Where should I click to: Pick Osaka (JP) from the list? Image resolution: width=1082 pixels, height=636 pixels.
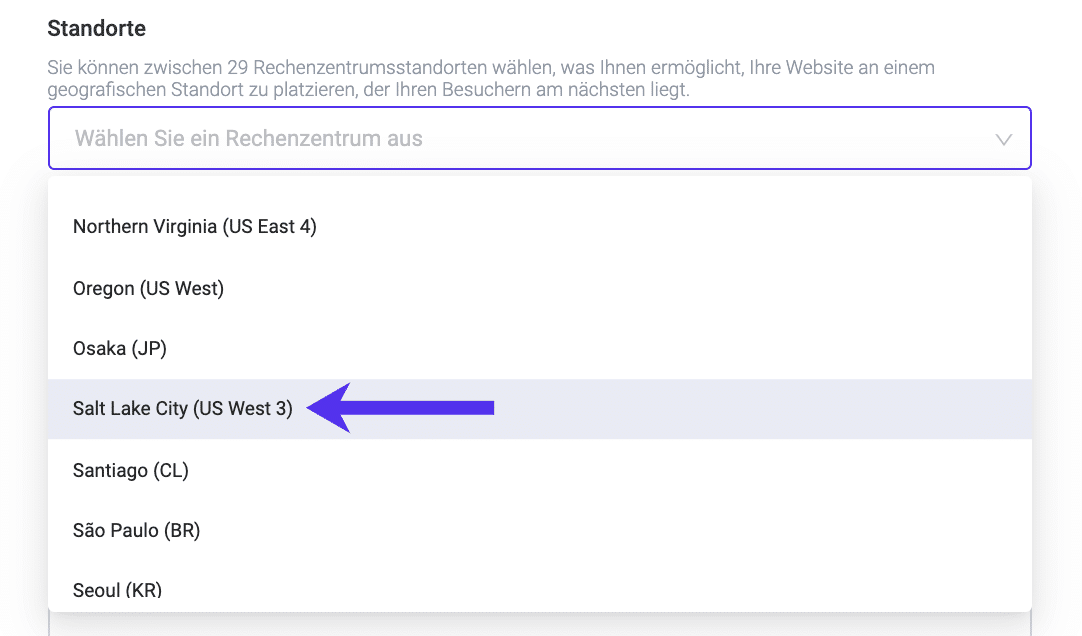[119, 348]
